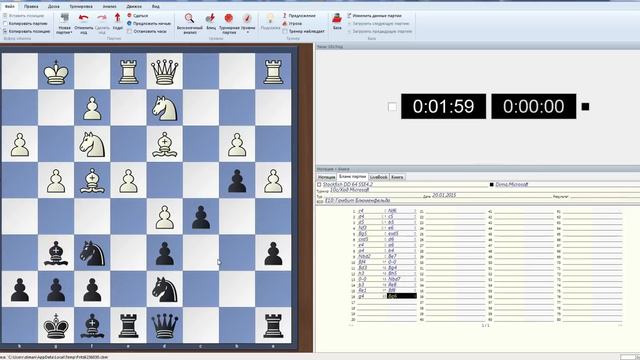The image size is (640, 360).
Task: Open the Правка ribbon tab
Action: click(x=31, y=7)
